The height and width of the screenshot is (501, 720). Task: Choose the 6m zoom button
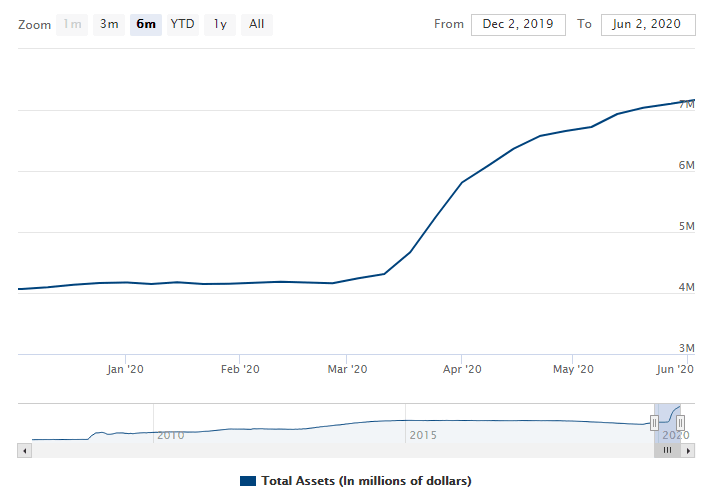coord(146,24)
